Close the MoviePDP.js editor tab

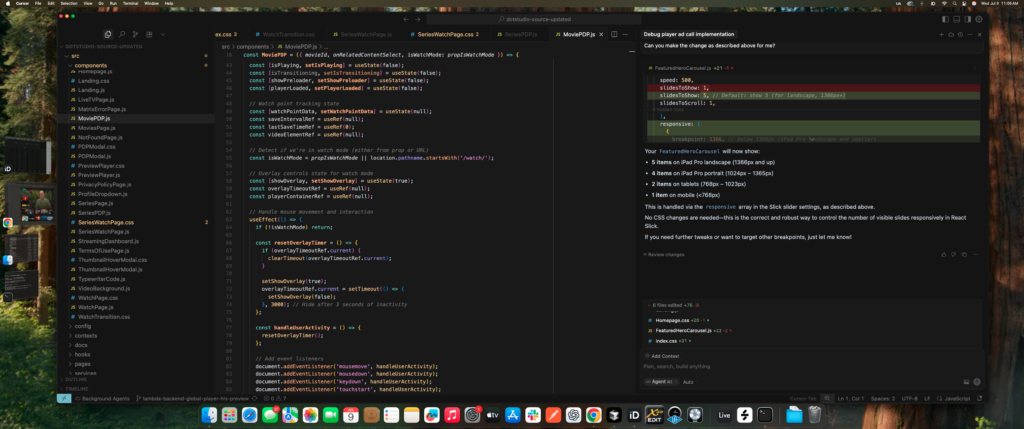(x=601, y=34)
